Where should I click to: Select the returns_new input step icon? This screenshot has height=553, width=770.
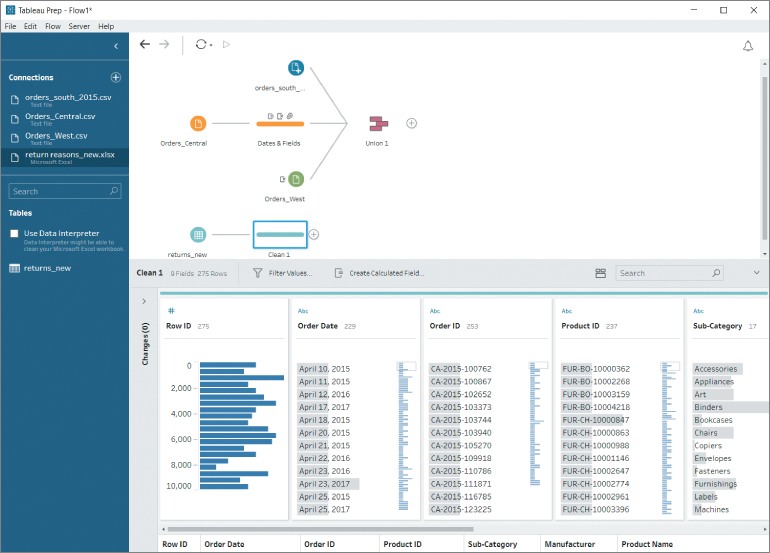pos(198,235)
